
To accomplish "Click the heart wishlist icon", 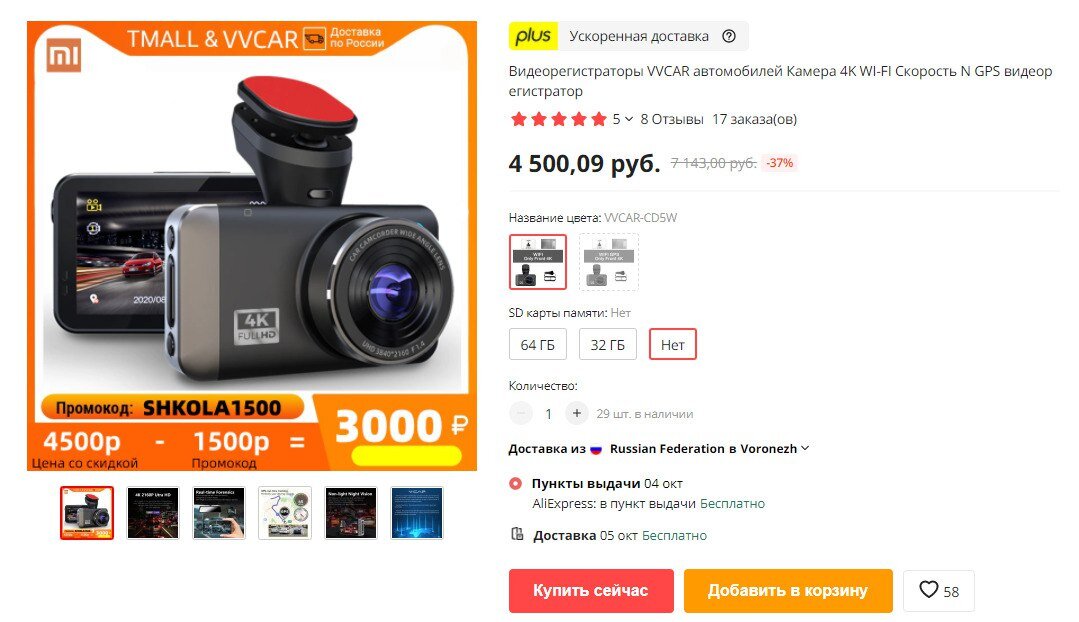I will [x=929, y=590].
